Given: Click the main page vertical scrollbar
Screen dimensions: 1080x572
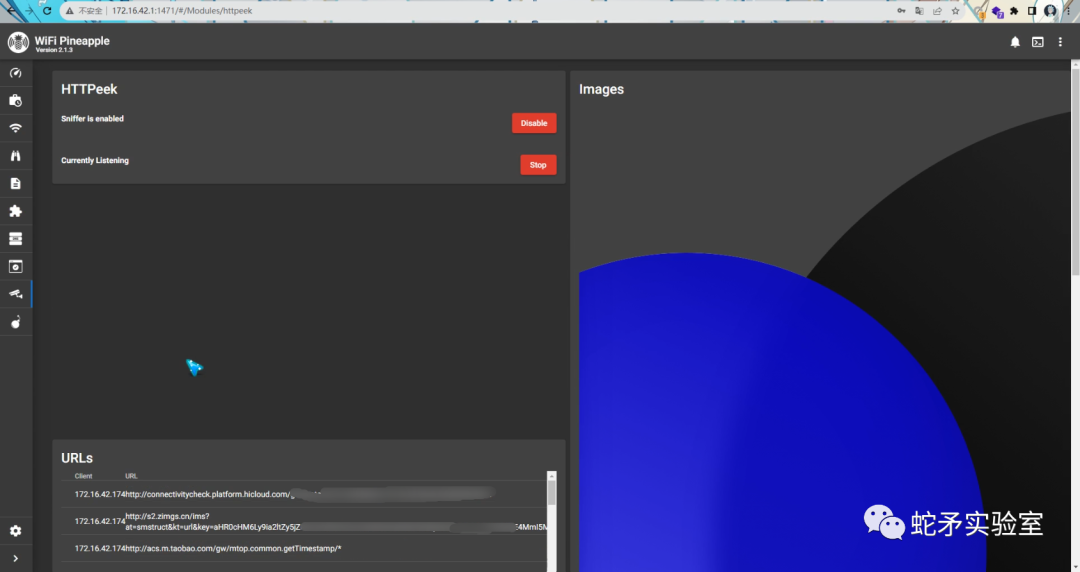Looking at the screenshot, I should click(1075, 172).
